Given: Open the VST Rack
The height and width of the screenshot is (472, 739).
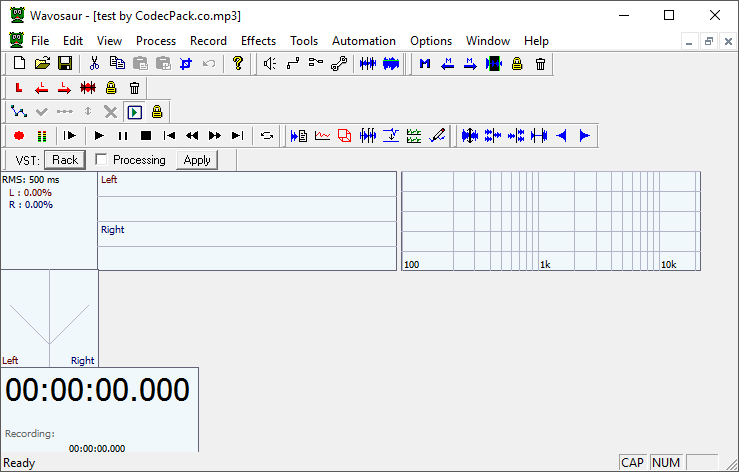Looking at the screenshot, I should click(65, 160).
